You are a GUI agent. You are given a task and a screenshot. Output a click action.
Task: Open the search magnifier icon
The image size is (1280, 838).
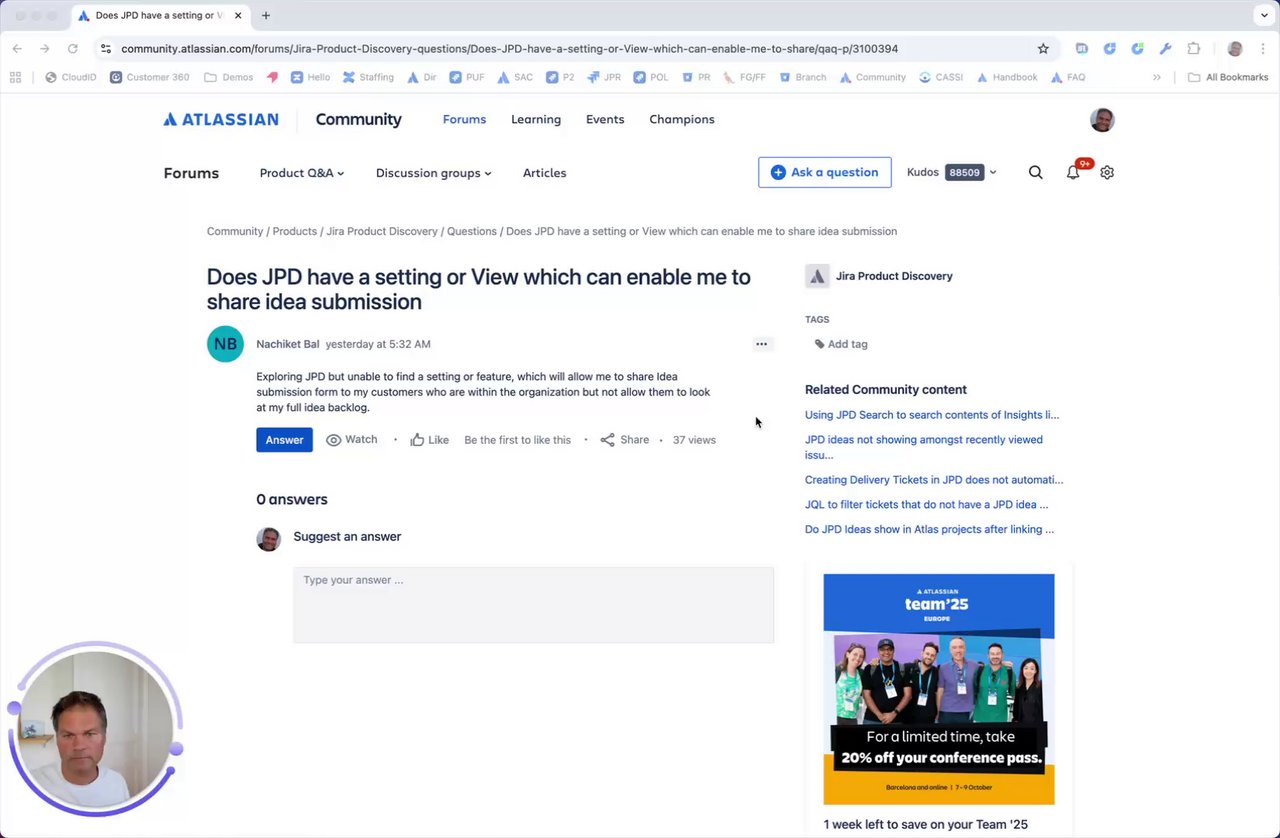click(1036, 172)
